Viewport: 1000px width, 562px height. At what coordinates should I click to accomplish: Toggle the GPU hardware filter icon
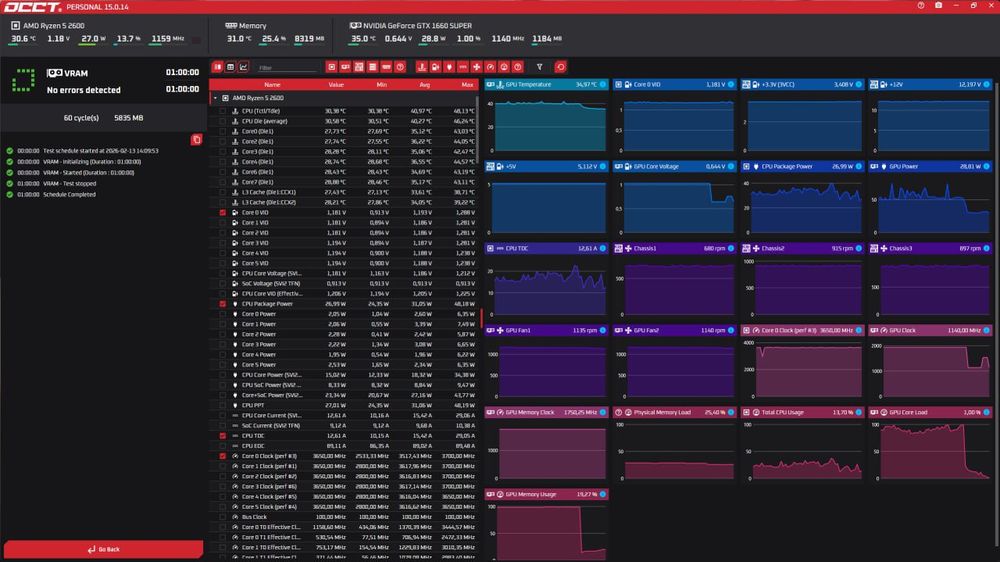tap(345, 67)
